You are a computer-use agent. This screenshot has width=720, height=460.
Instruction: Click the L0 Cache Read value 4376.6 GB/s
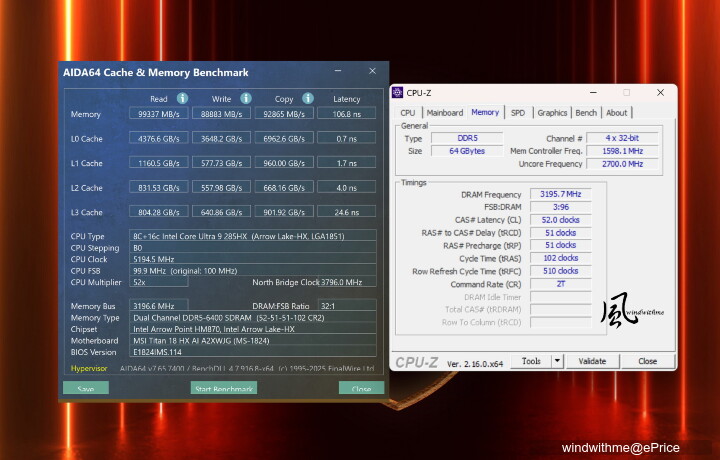159,139
